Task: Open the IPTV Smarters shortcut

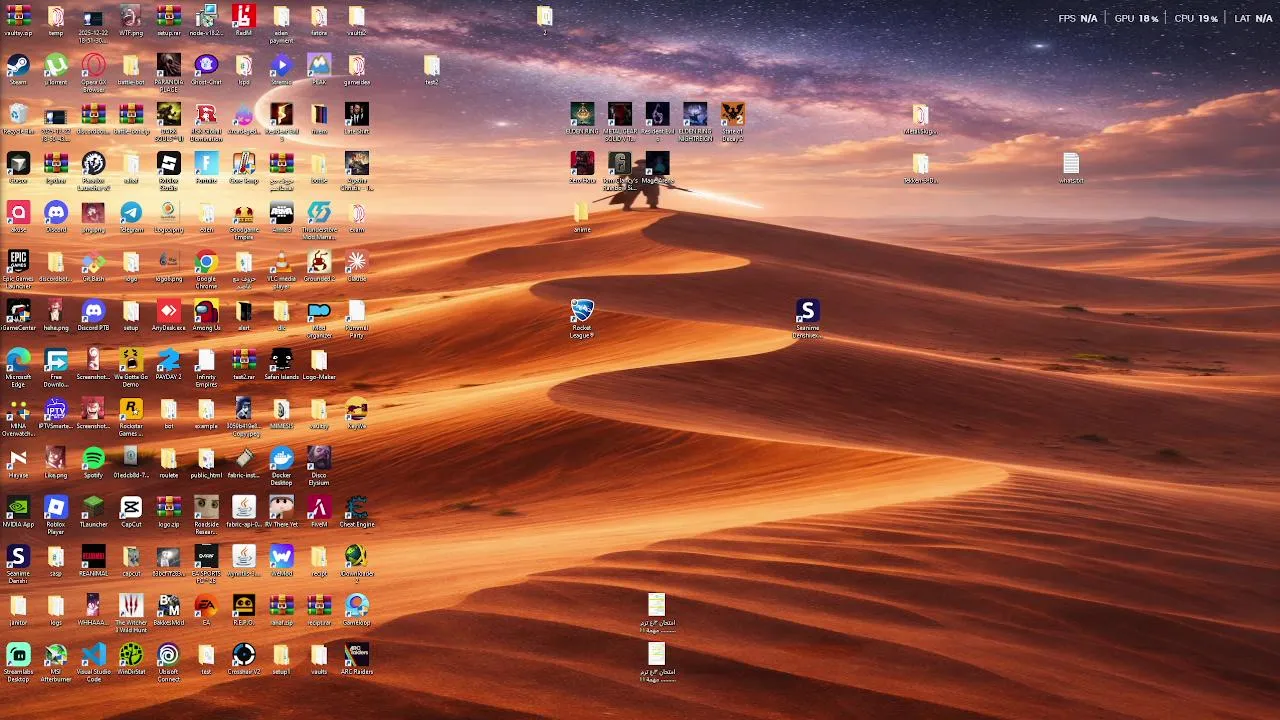Action: [56, 412]
